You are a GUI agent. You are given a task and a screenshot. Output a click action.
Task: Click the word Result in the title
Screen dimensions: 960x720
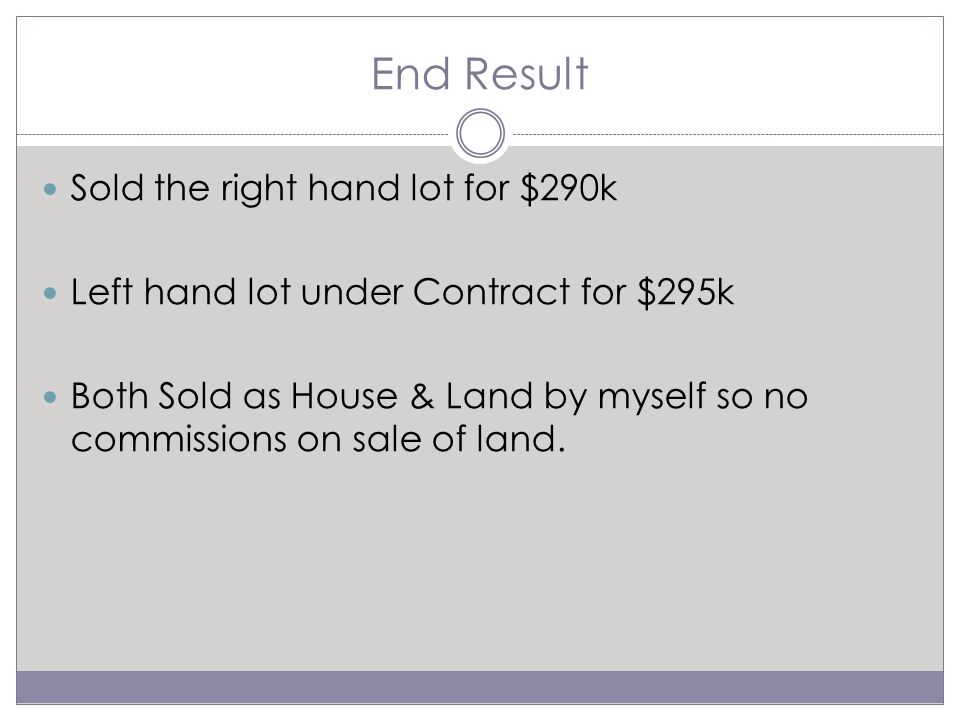(x=527, y=74)
